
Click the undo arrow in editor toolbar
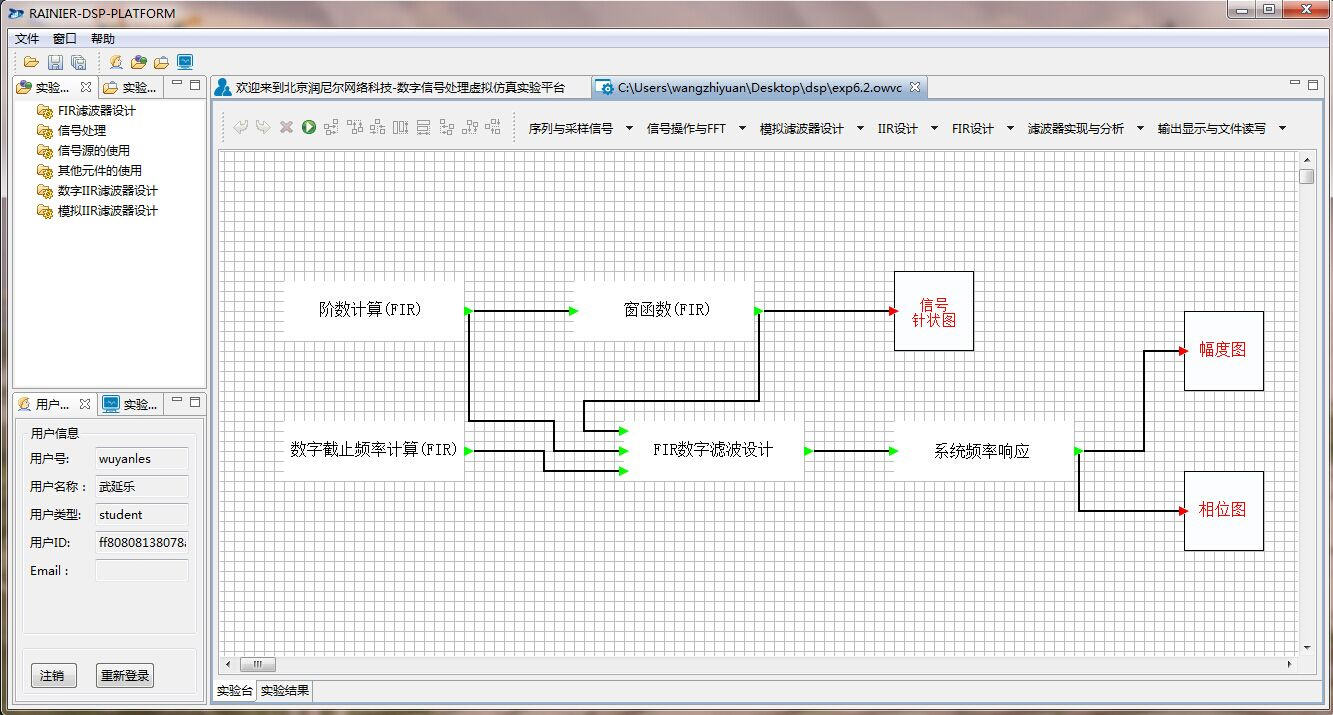point(240,127)
